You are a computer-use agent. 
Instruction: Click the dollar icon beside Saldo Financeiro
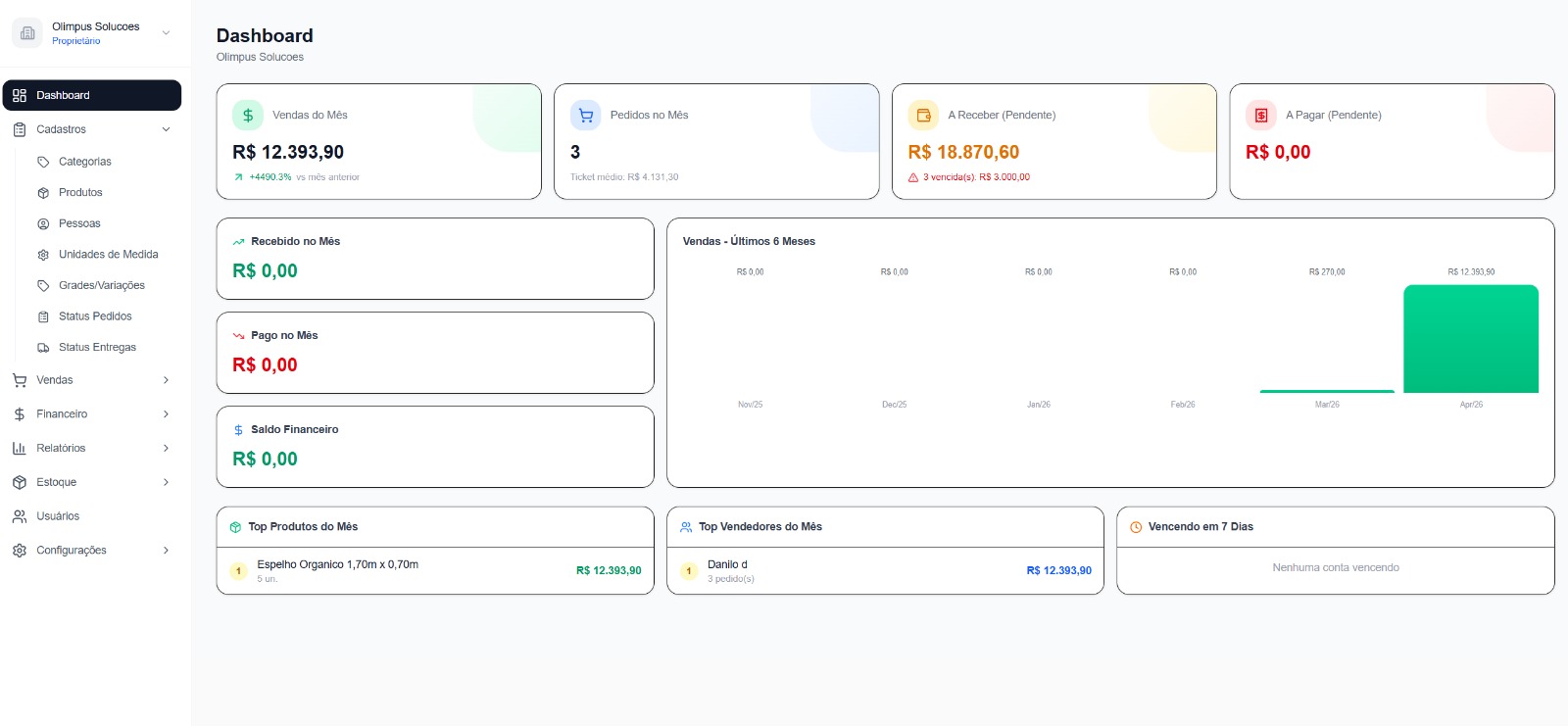coord(238,430)
